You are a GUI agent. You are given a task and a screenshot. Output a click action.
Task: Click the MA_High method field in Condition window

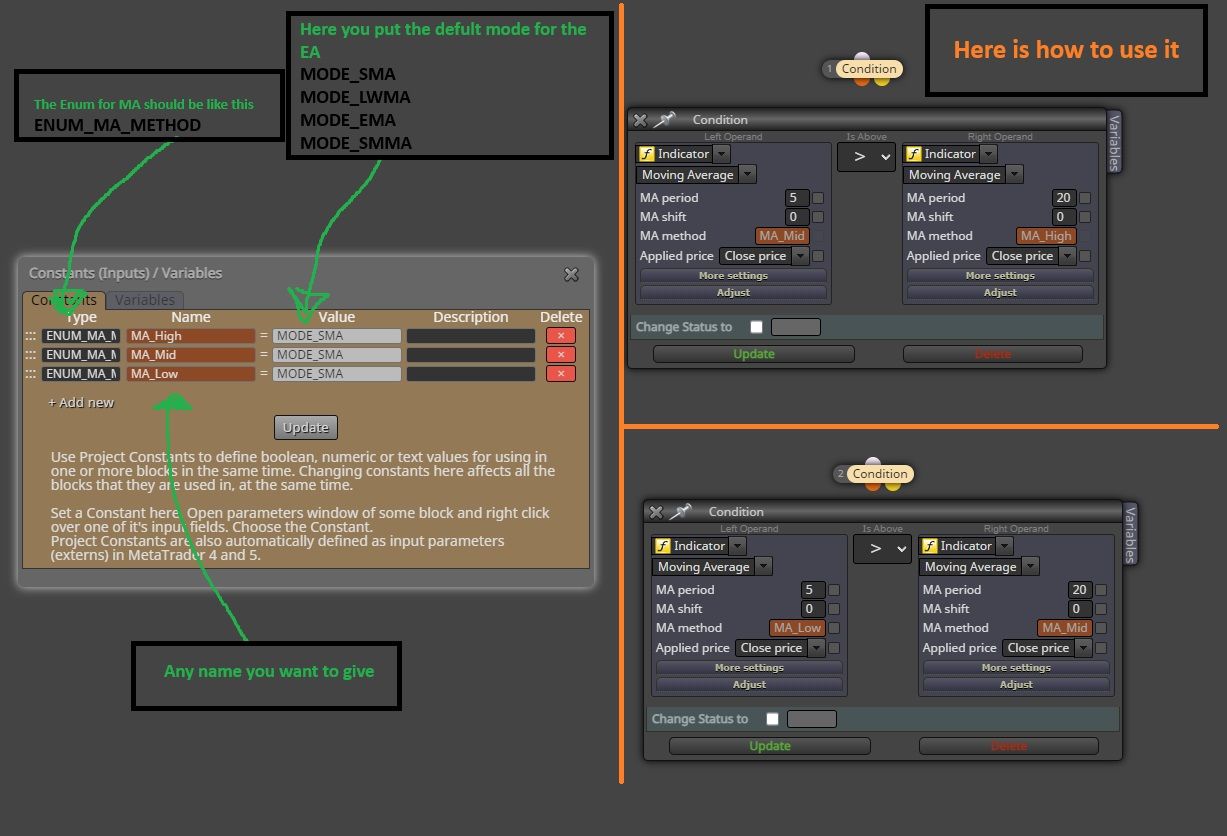(1046, 236)
